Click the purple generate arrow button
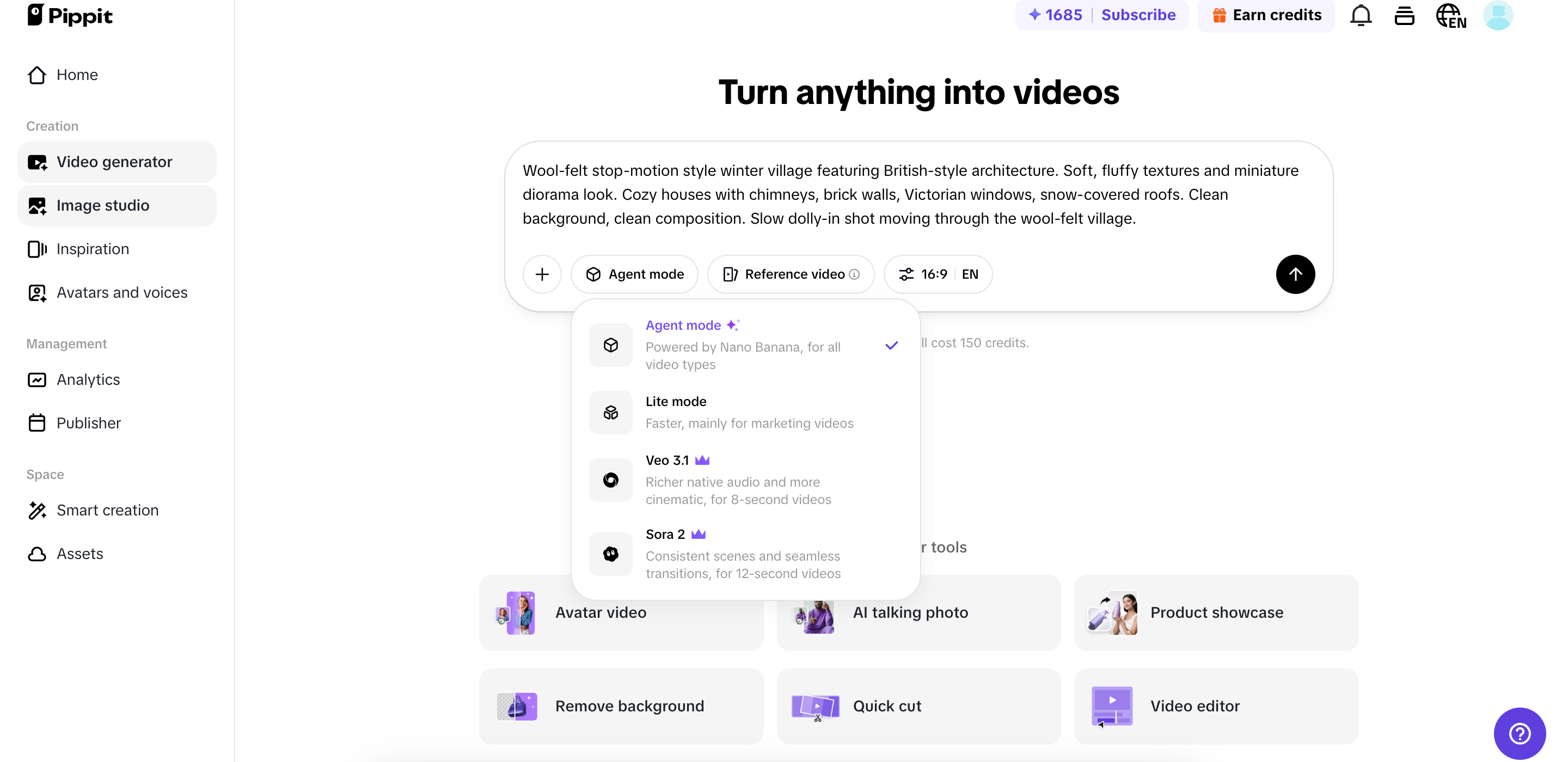Viewport: 1568px width, 762px height. [1295, 274]
